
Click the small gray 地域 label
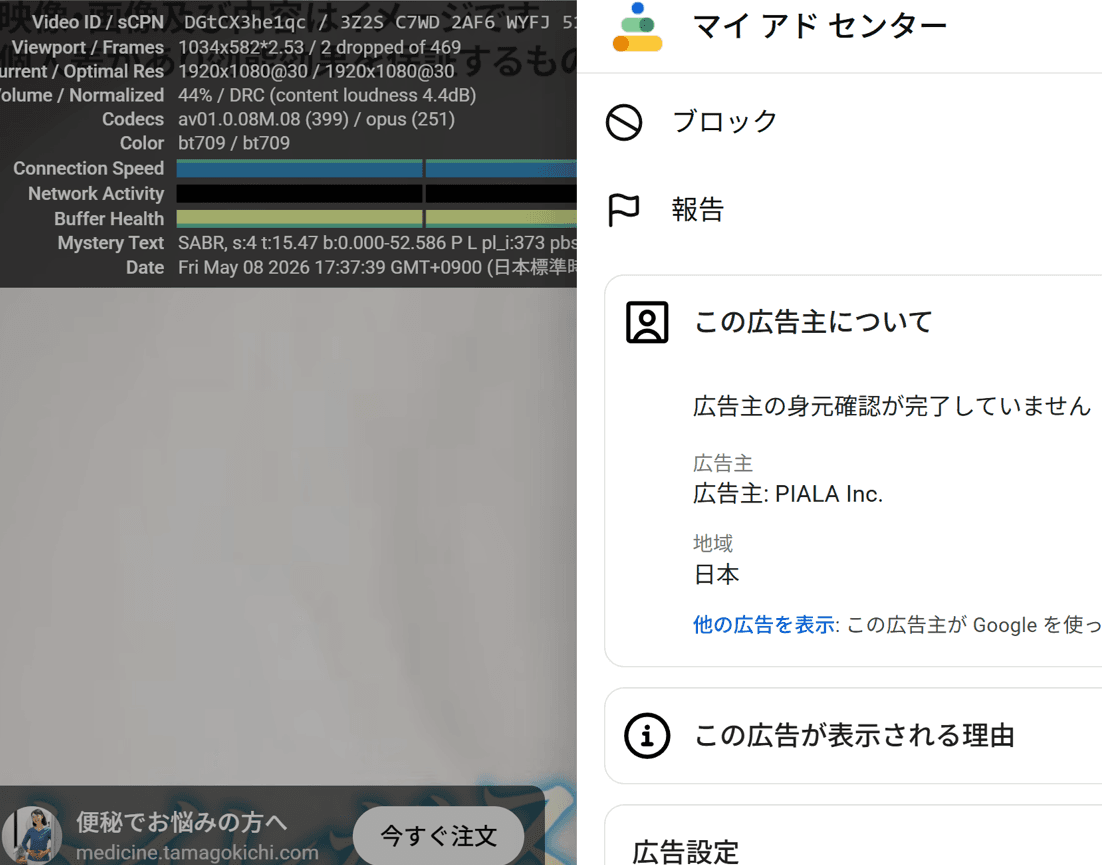(713, 543)
